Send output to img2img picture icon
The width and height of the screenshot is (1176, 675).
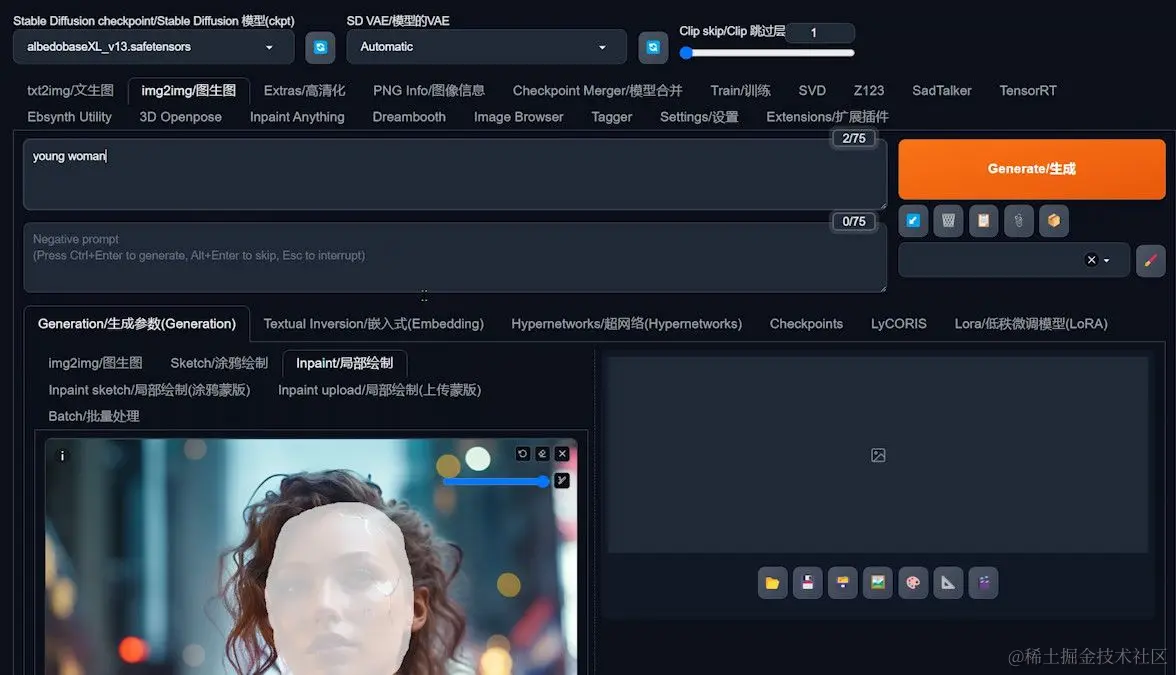[x=878, y=583]
